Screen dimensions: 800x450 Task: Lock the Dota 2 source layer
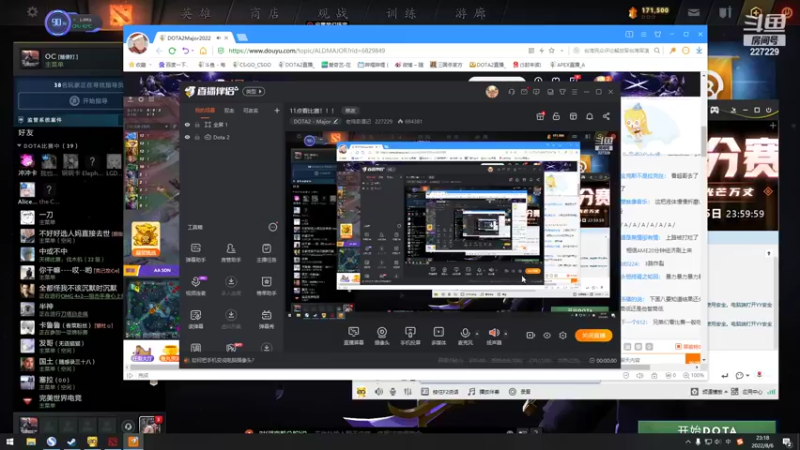point(197,137)
